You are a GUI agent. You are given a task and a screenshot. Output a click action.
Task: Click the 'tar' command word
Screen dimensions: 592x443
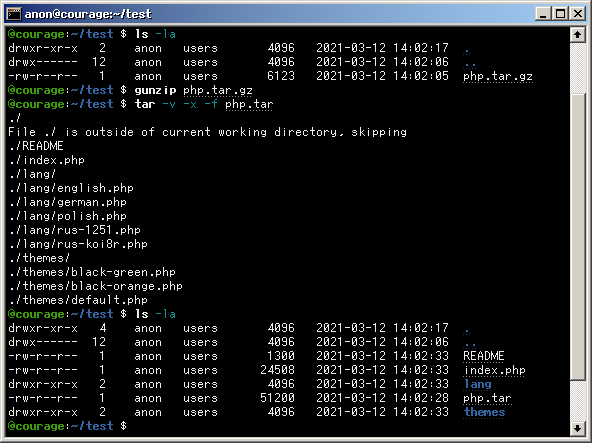tap(145, 104)
